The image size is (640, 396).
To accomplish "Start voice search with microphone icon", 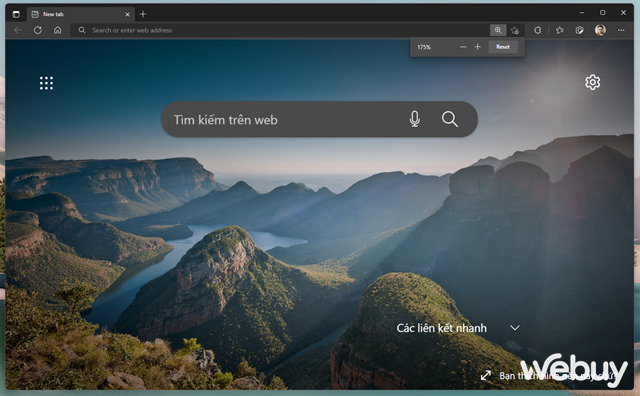I will pos(415,119).
